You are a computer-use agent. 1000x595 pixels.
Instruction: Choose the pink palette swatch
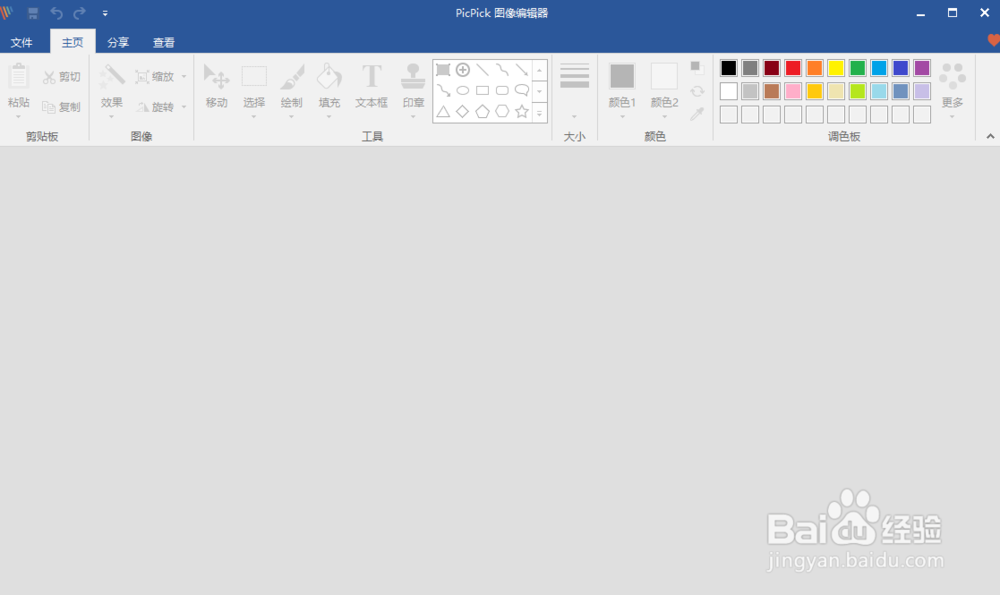(793, 91)
